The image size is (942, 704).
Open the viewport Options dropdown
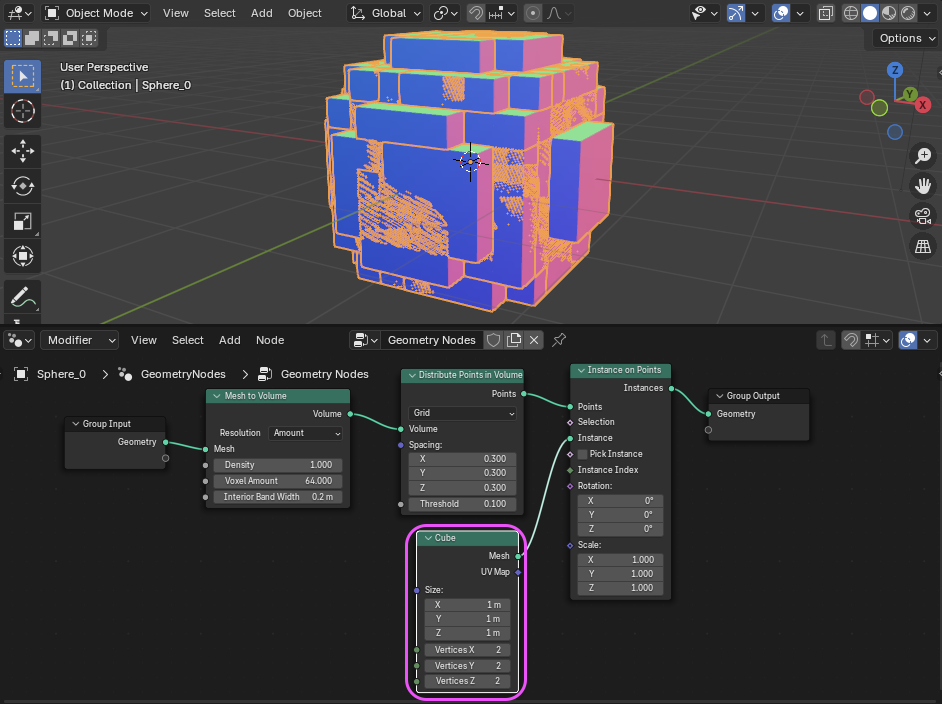(x=905, y=38)
